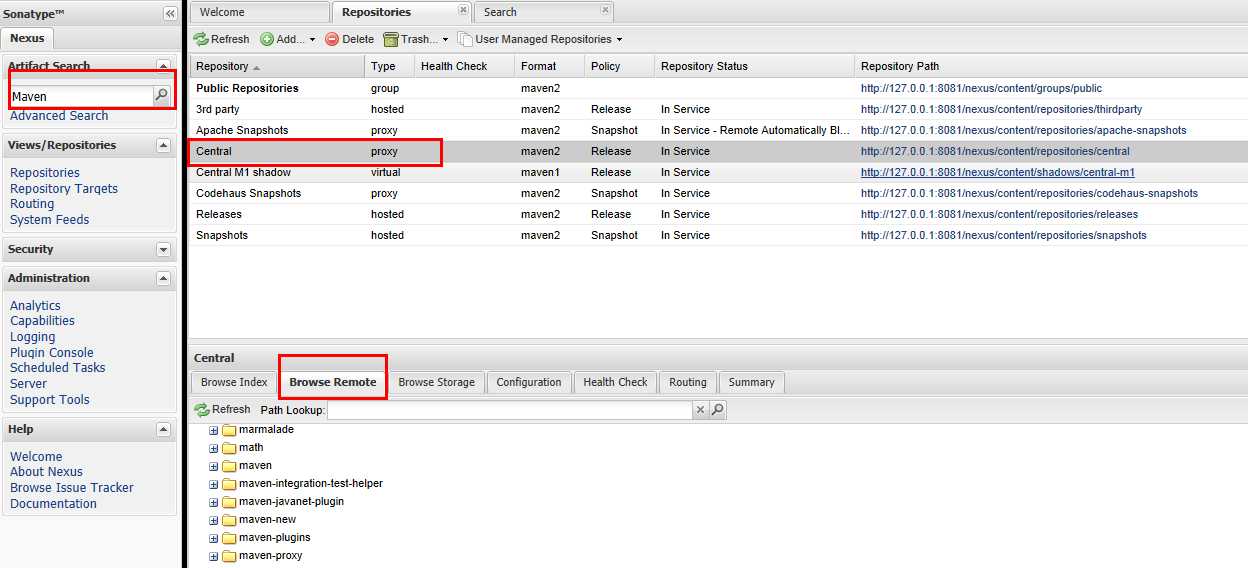This screenshot has width=1248, height=568.
Task: Select the Public Repositories row
Action: (718, 89)
